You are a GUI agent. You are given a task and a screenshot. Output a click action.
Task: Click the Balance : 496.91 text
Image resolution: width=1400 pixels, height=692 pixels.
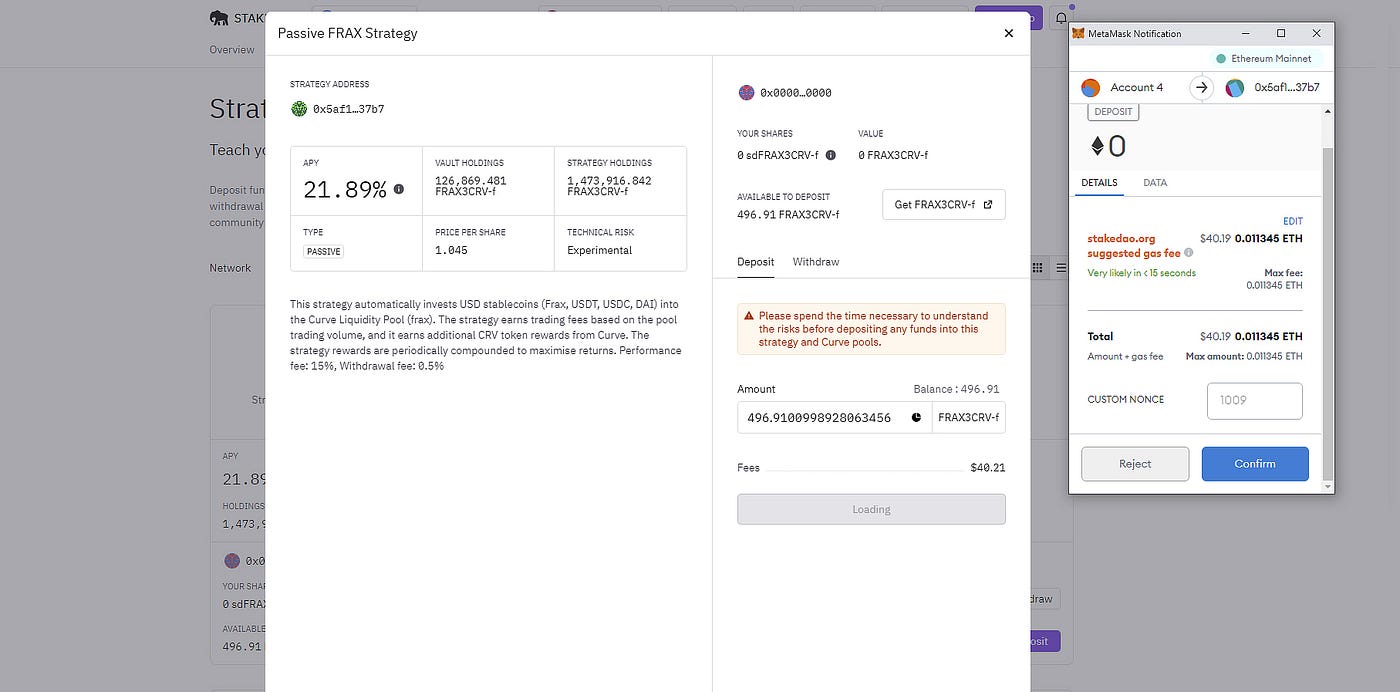click(x=956, y=389)
